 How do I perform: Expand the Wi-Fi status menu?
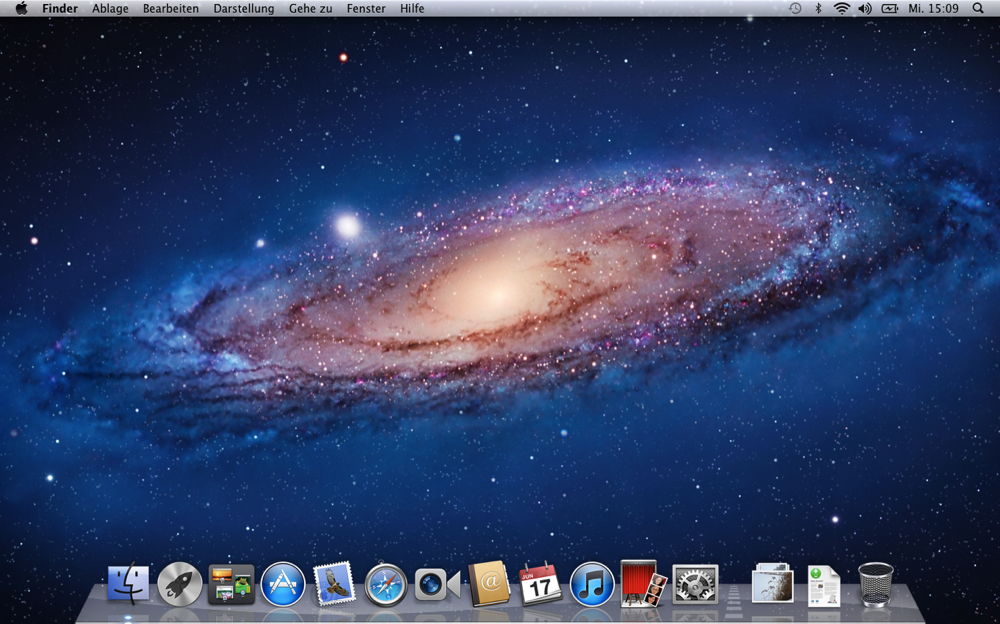point(842,8)
